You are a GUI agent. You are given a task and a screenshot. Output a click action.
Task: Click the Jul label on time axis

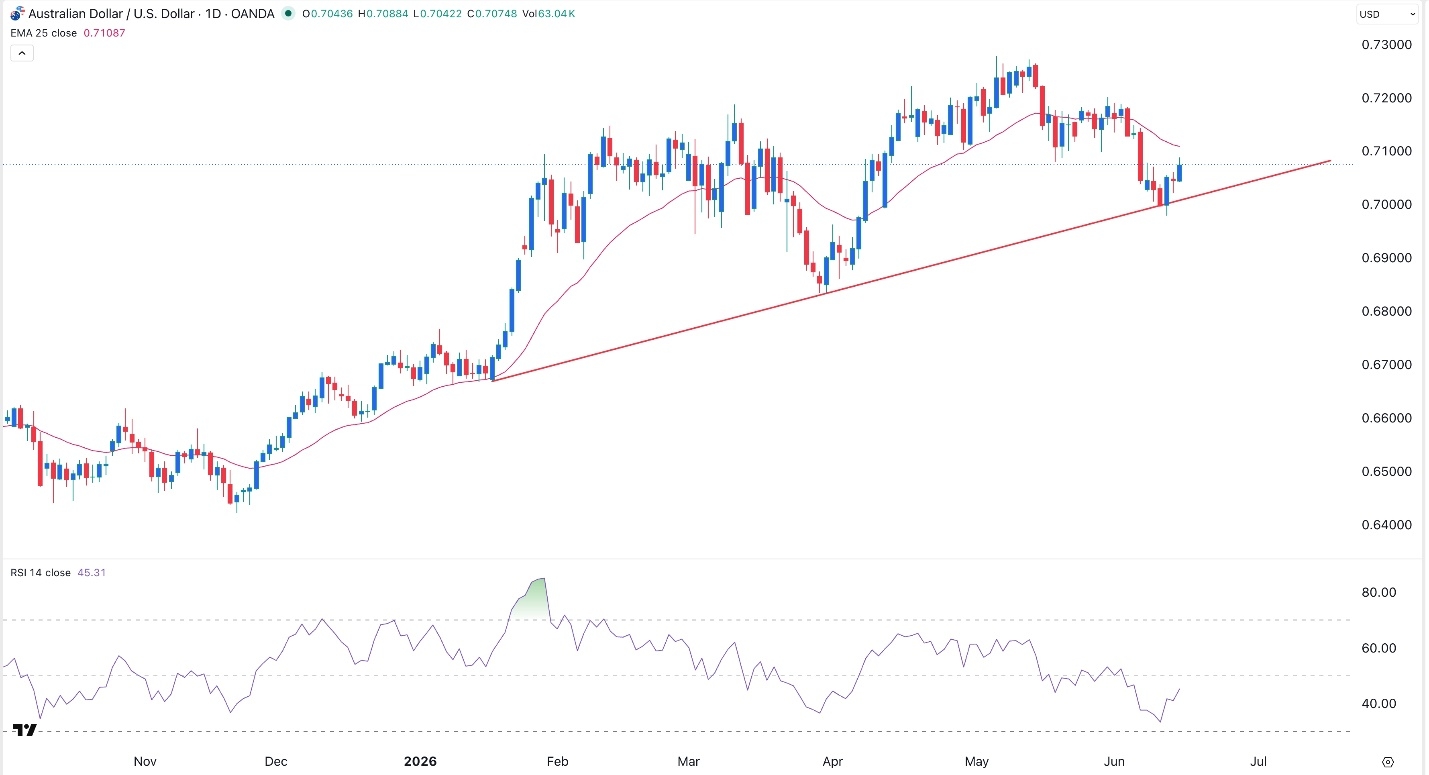click(x=1259, y=762)
